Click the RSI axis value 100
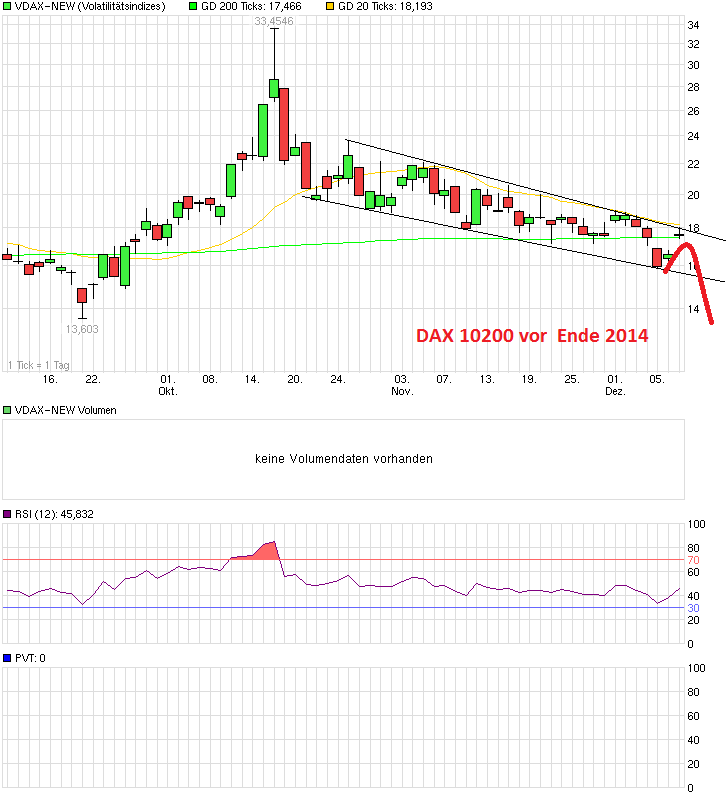726x796 pixels. tap(697, 524)
